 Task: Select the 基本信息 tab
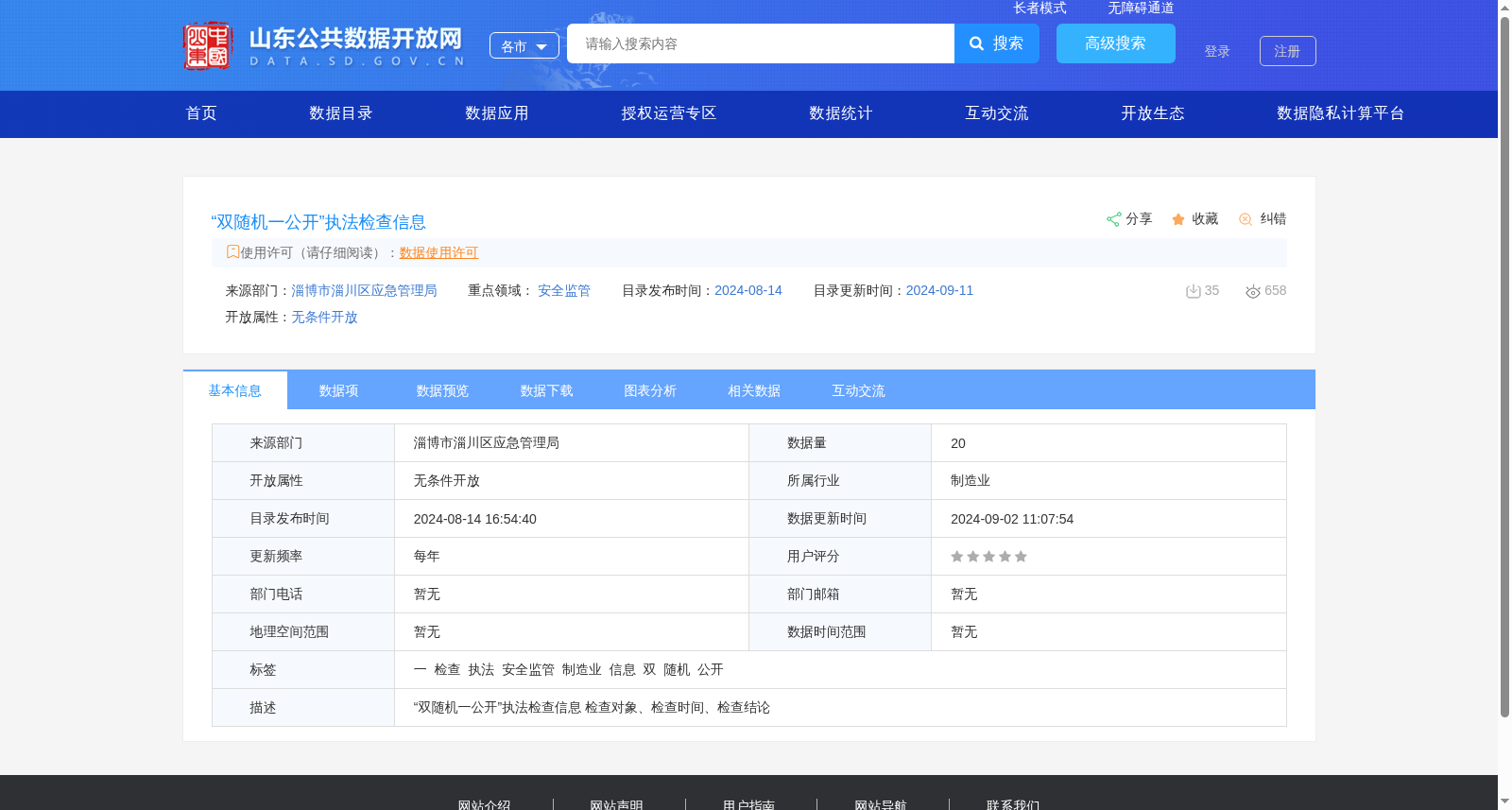coord(235,390)
